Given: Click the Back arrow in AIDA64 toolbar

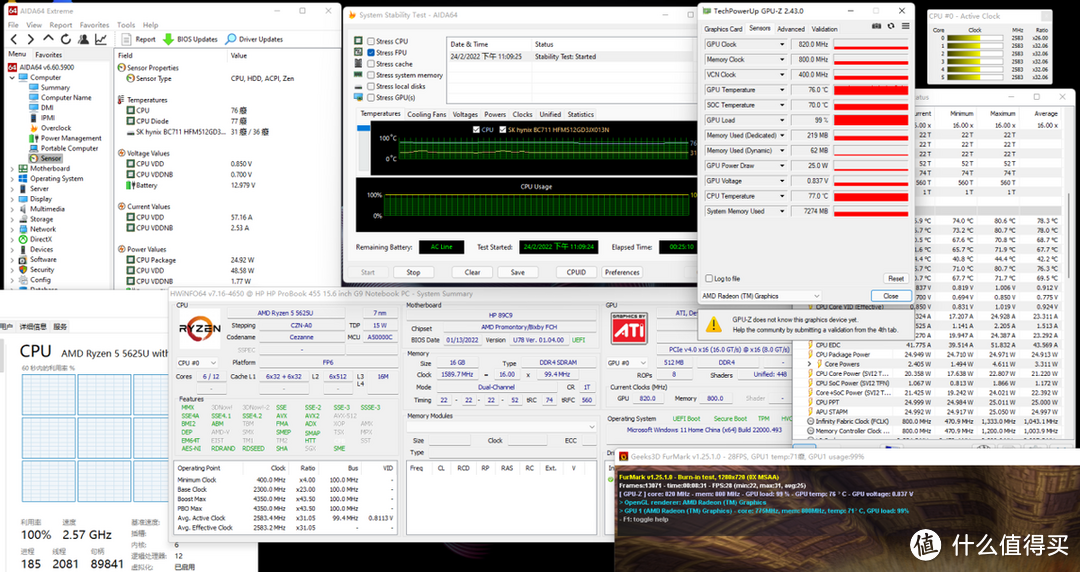Looking at the screenshot, I should 13,39.
